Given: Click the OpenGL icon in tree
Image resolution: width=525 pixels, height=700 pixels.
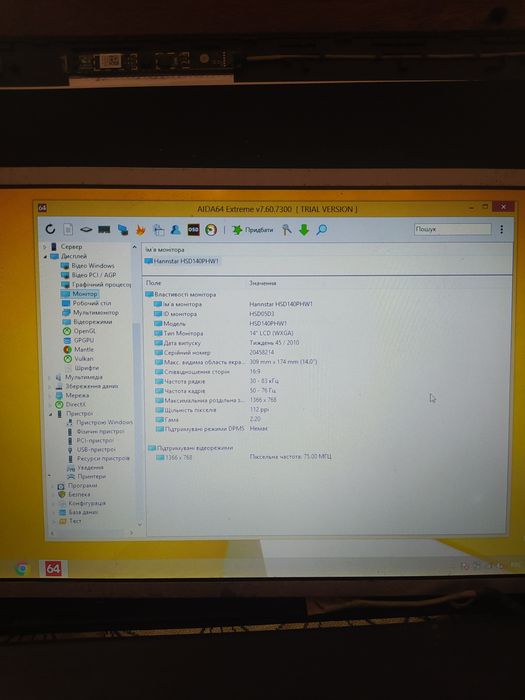Looking at the screenshot, I should [67, 331].
